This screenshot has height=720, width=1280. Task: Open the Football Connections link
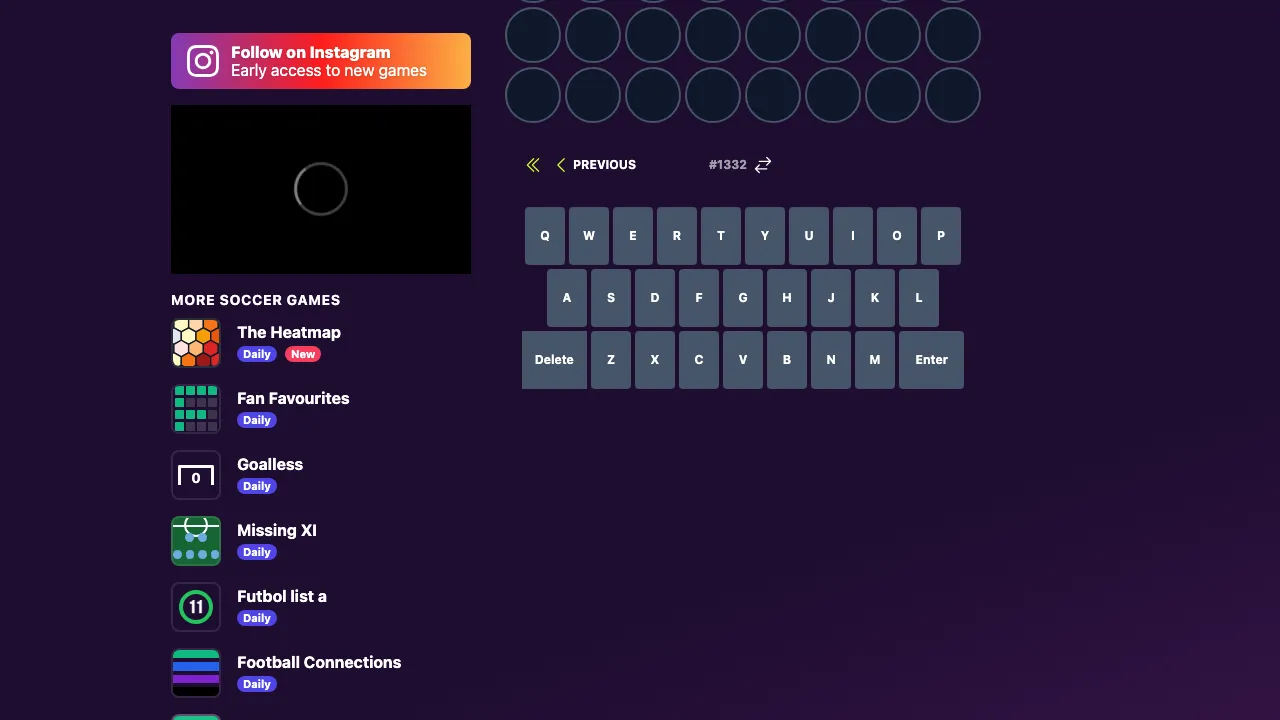click(x=319, y=662)
